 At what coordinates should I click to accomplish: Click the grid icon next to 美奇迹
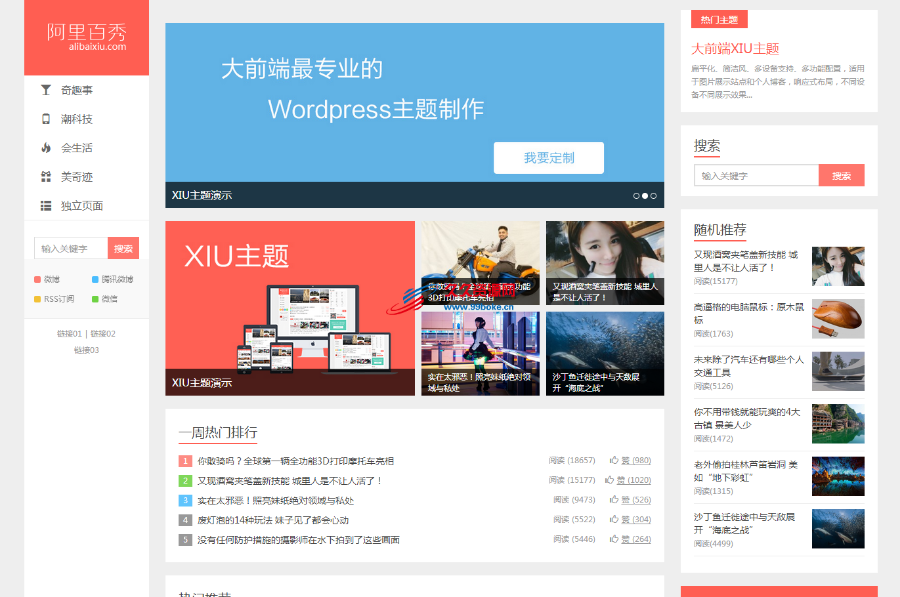[44, 175]
